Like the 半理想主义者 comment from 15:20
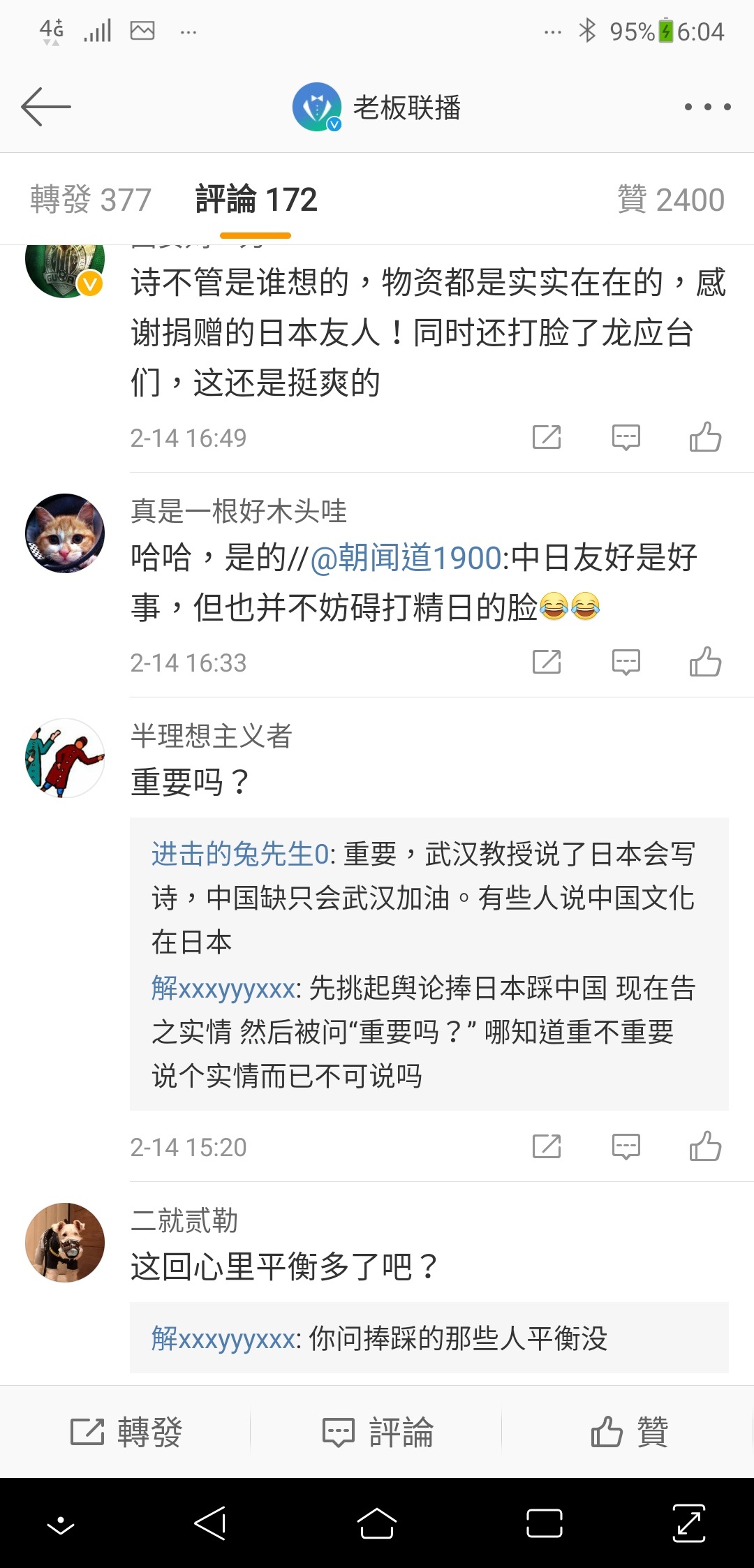The image size is (754, 1568). click(705, 1146)
